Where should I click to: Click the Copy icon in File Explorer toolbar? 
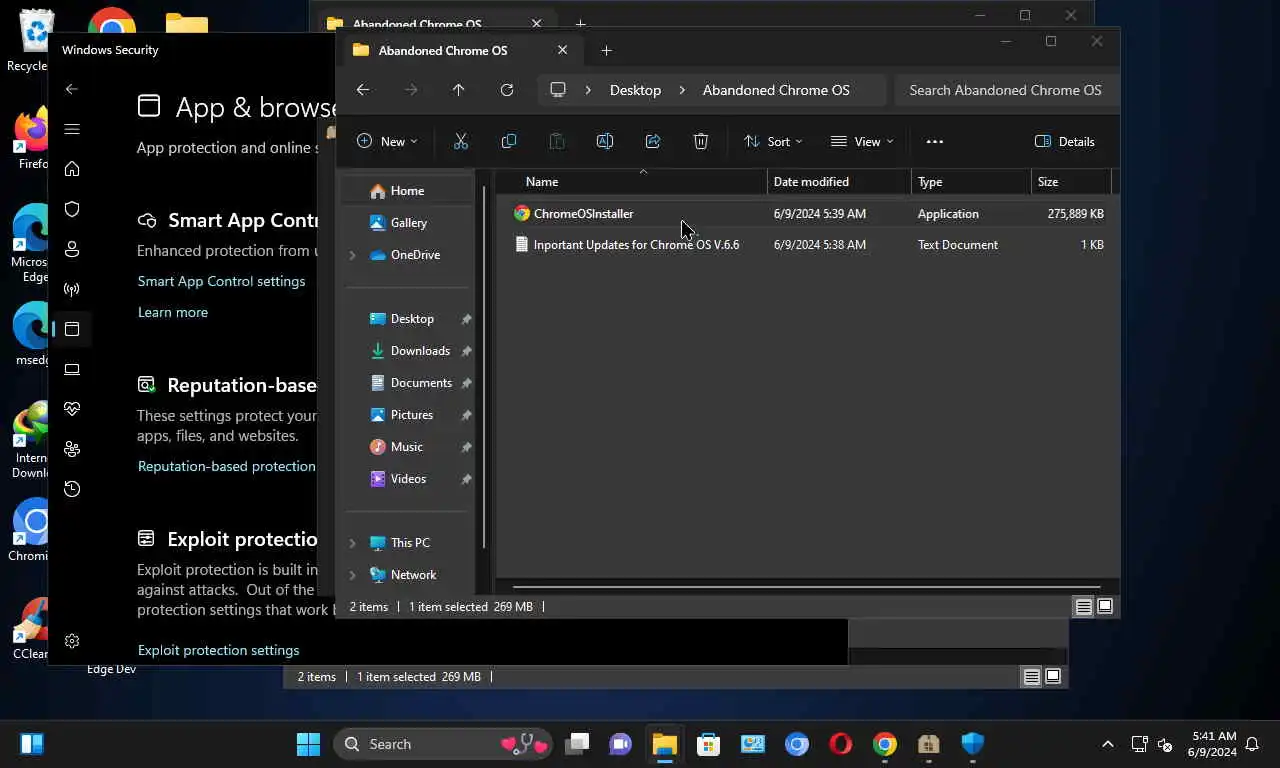point(509,141)
